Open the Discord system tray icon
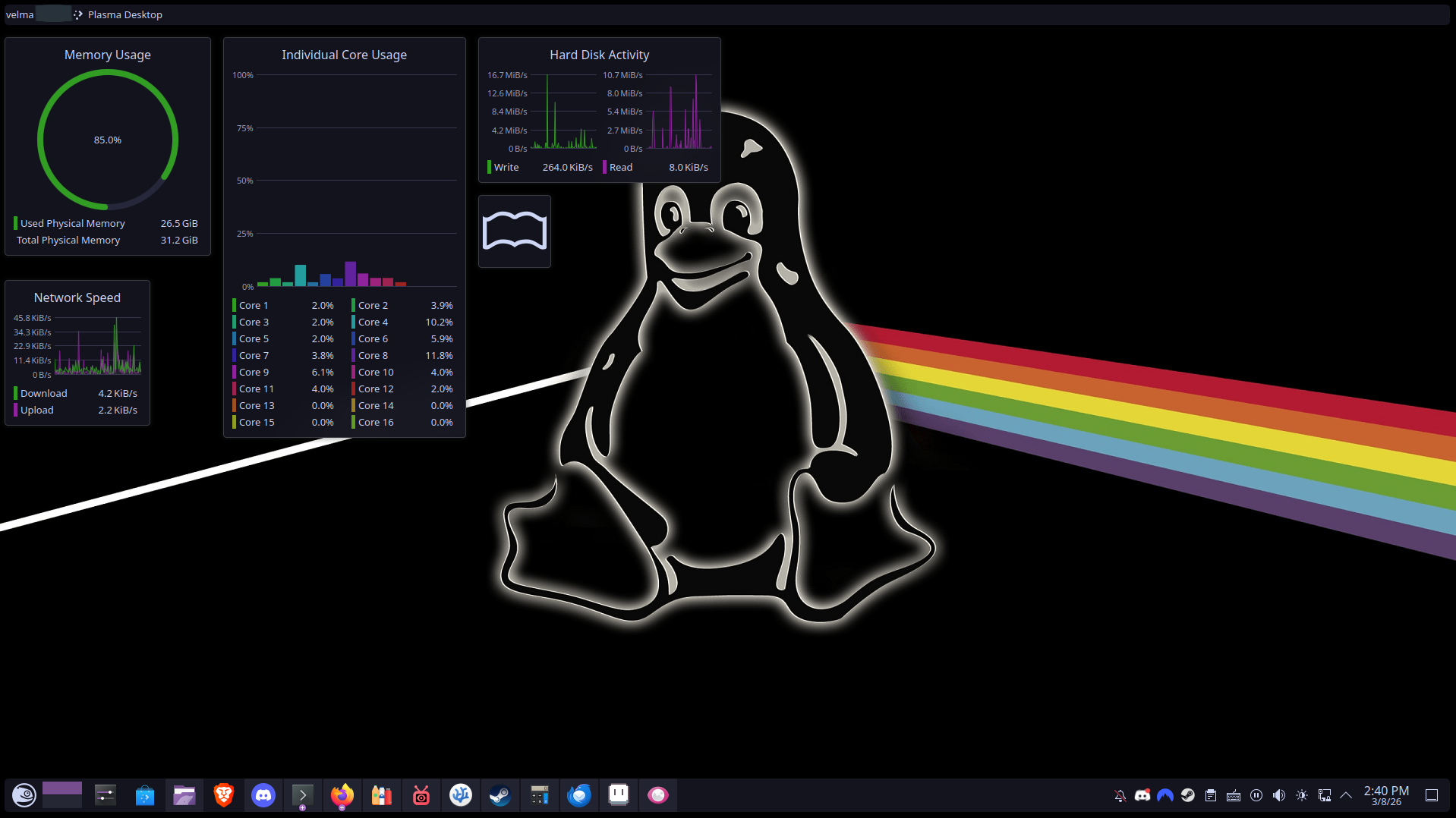1456x818 pixels. 1142,795
